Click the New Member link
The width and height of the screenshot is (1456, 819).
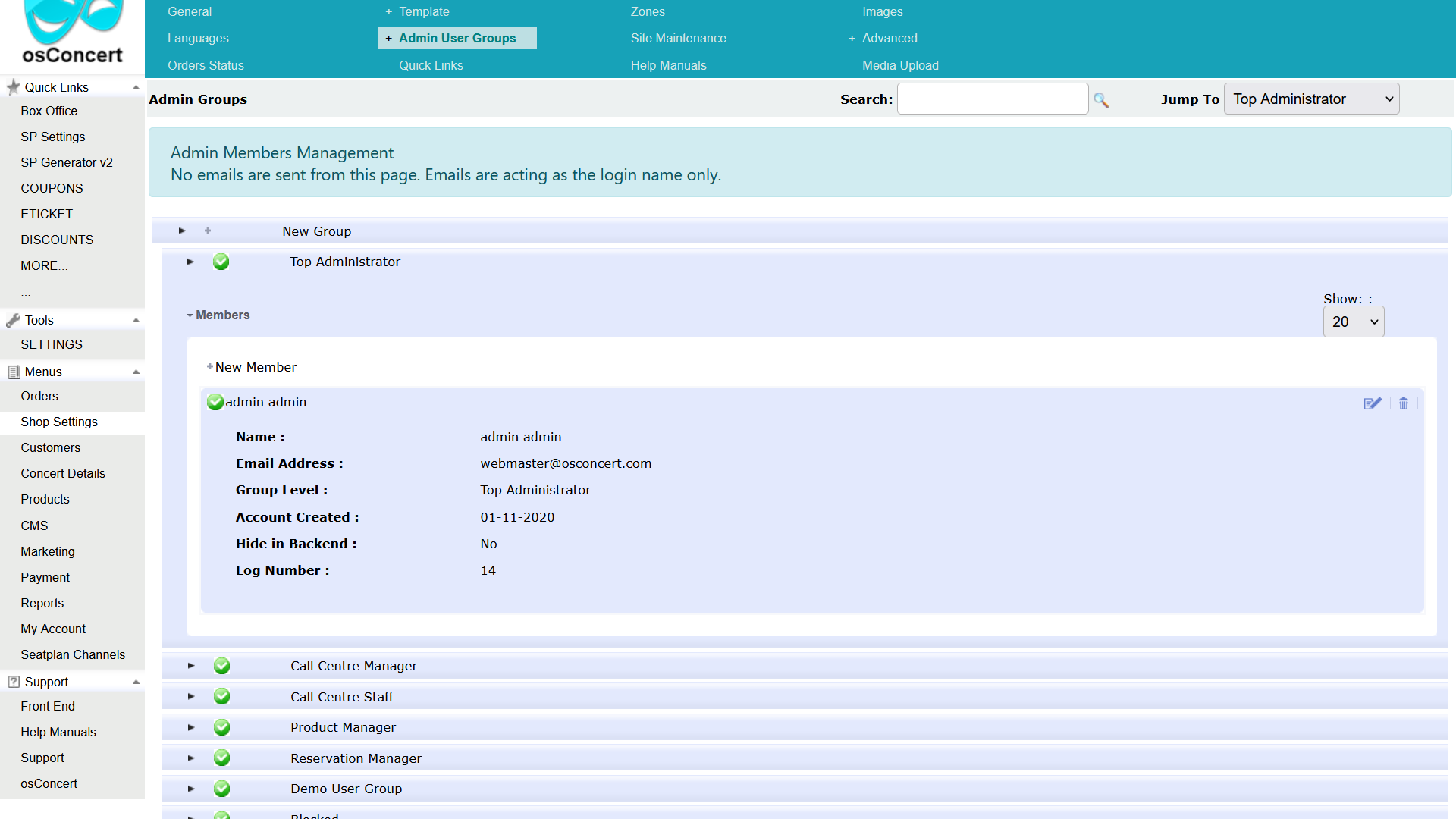256,367
